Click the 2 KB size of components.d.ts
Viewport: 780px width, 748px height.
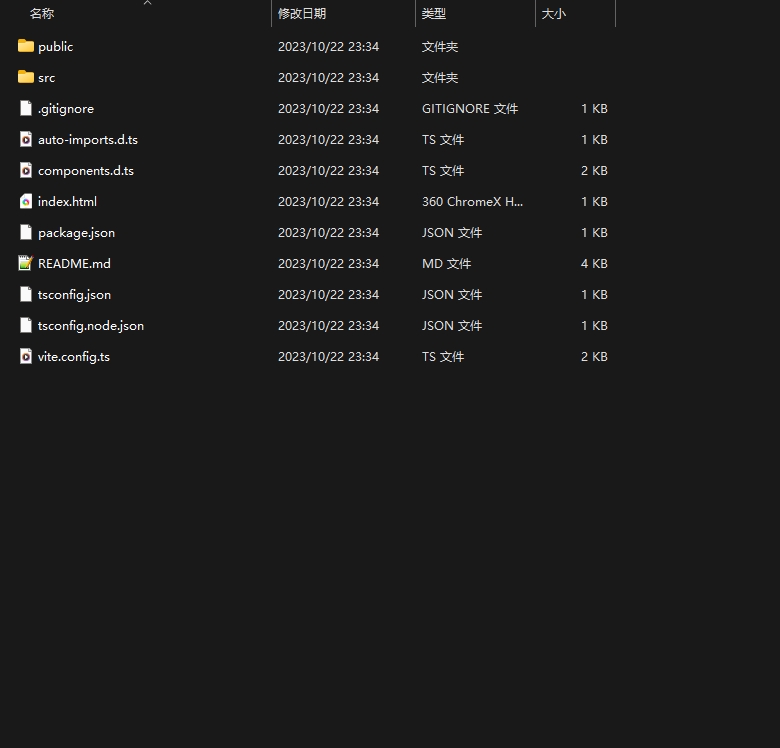click(x=594, y=171)
